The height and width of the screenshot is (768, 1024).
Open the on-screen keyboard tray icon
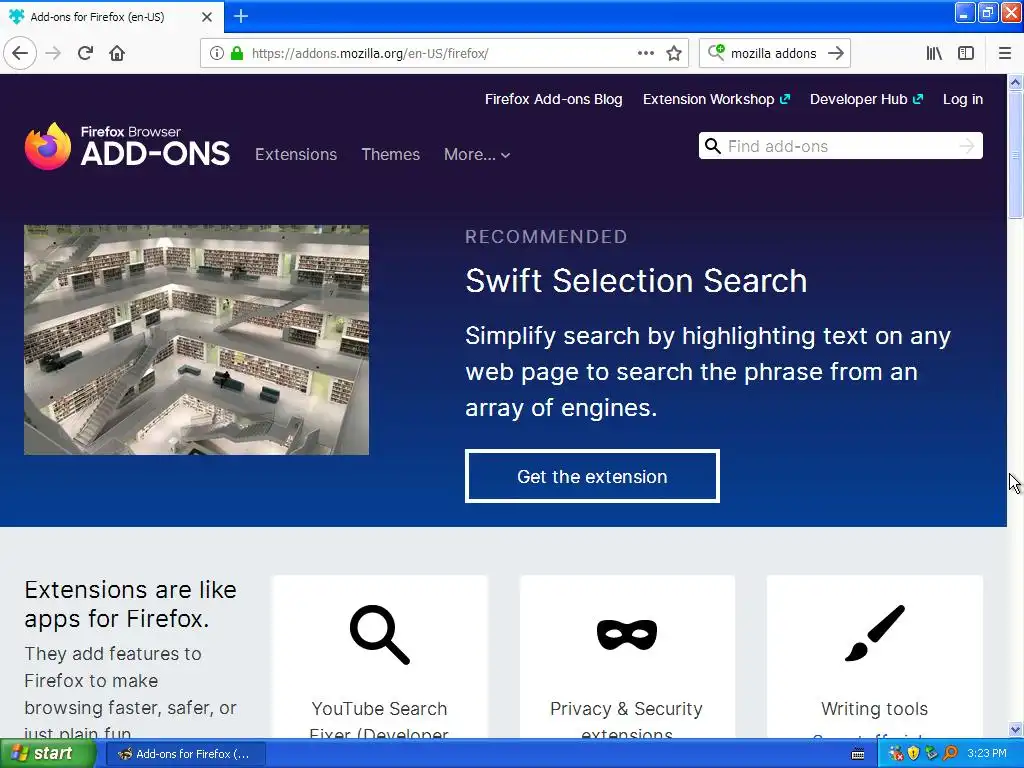[x=858, y=754]
